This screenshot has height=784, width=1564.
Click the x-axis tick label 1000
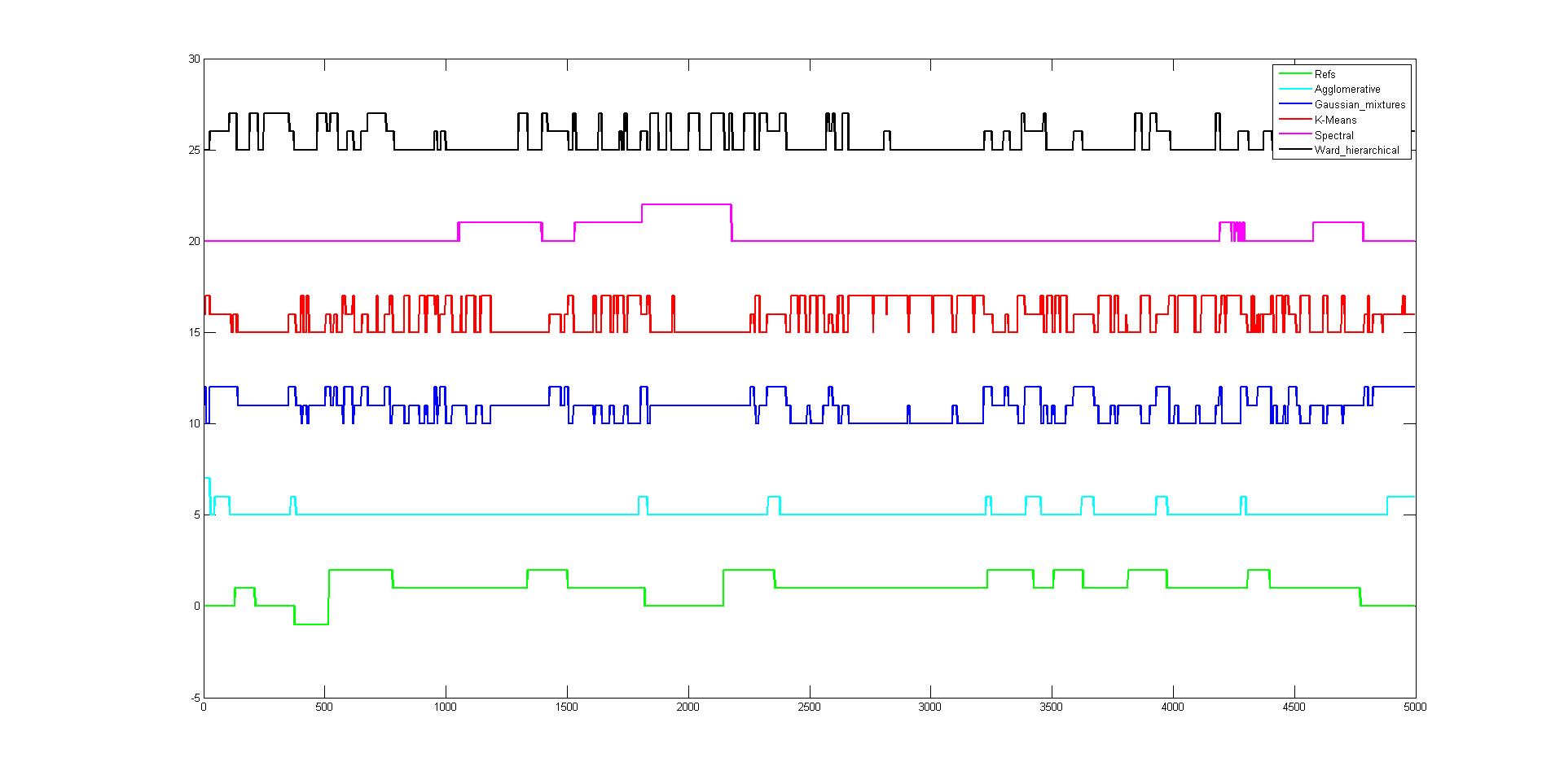click(446, 707)
